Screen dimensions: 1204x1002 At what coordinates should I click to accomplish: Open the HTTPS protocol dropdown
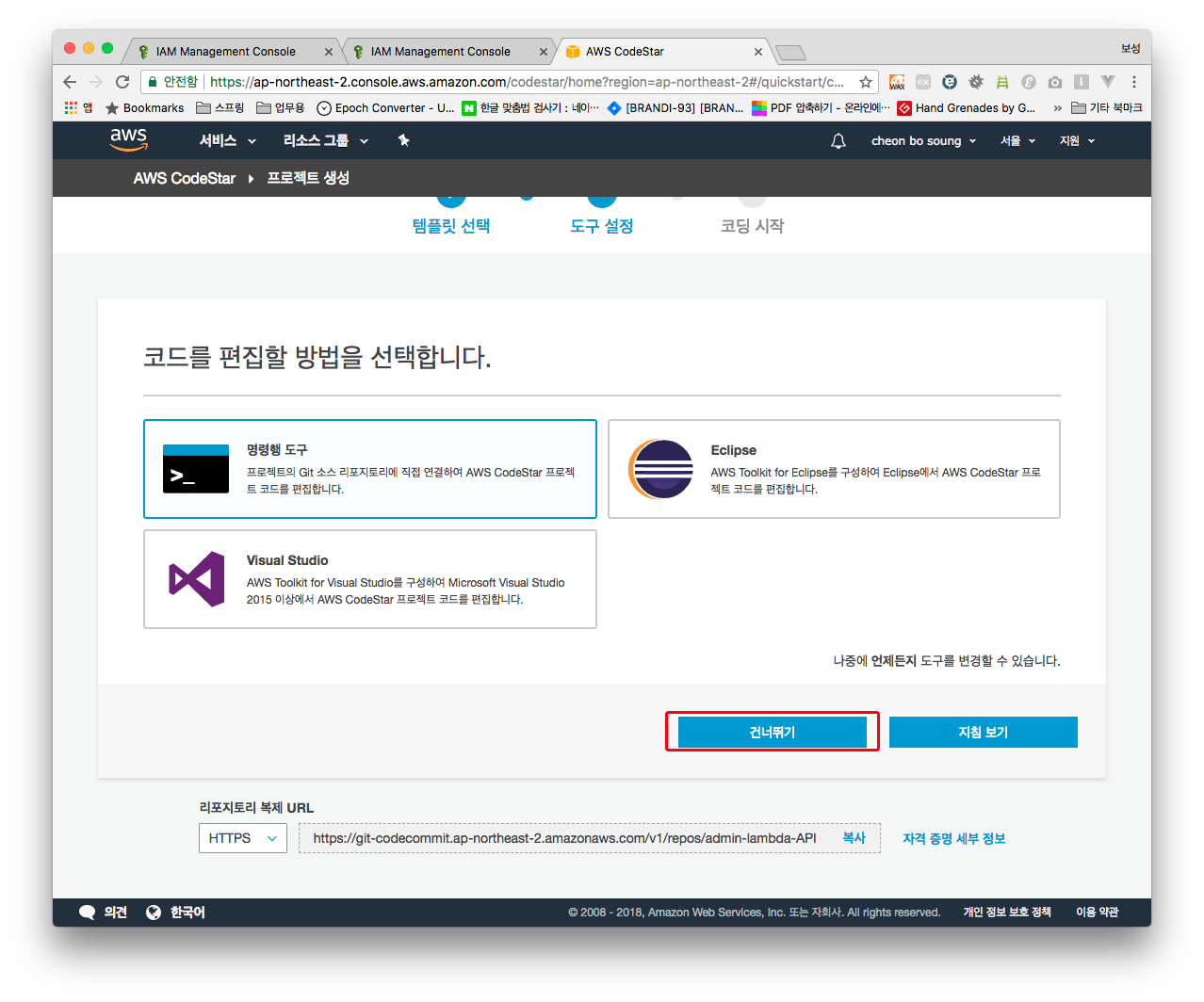click(242, 838)
